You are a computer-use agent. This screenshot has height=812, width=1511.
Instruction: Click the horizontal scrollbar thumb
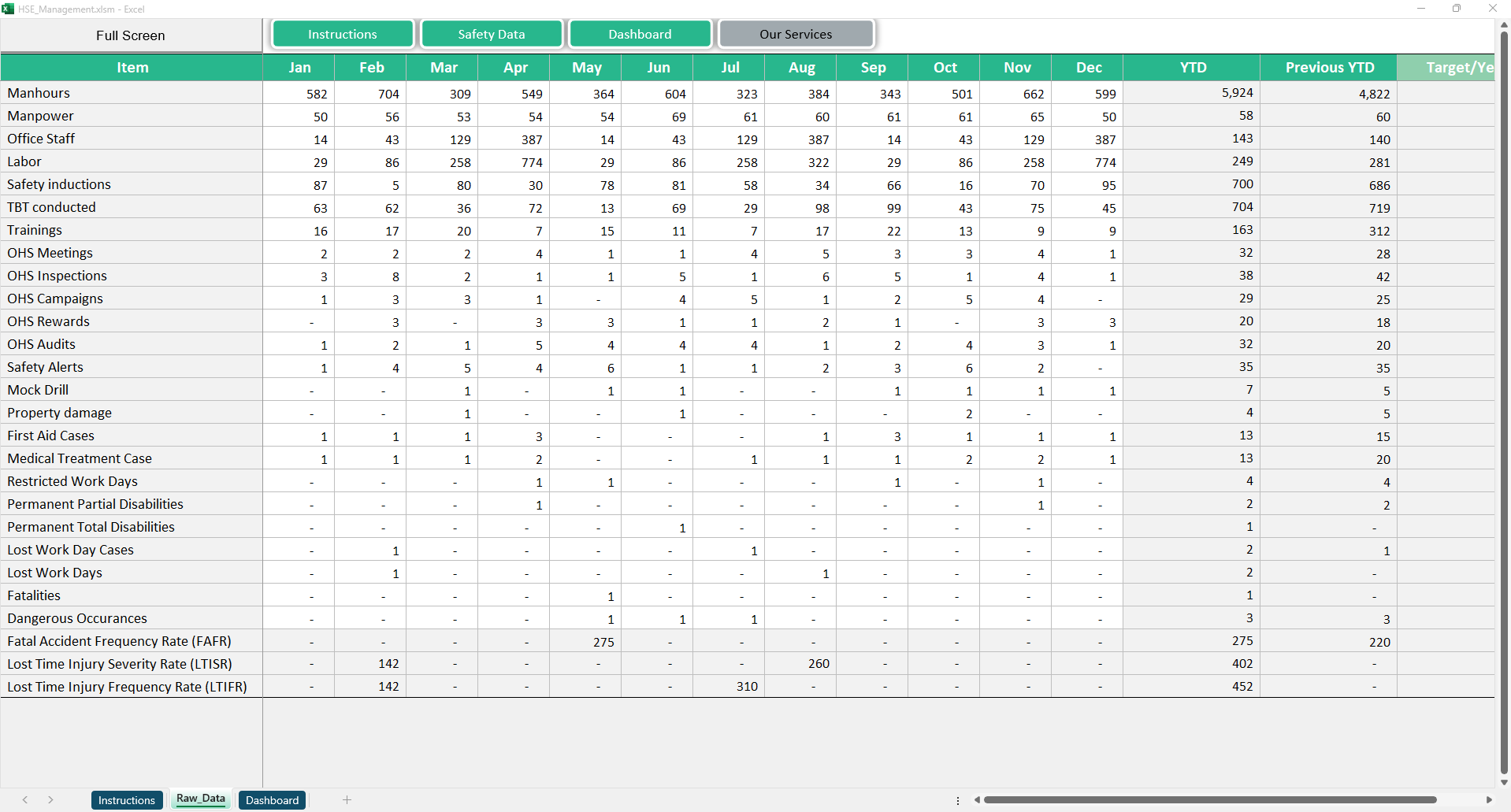pyautogui.click(x=1209, y=800)
